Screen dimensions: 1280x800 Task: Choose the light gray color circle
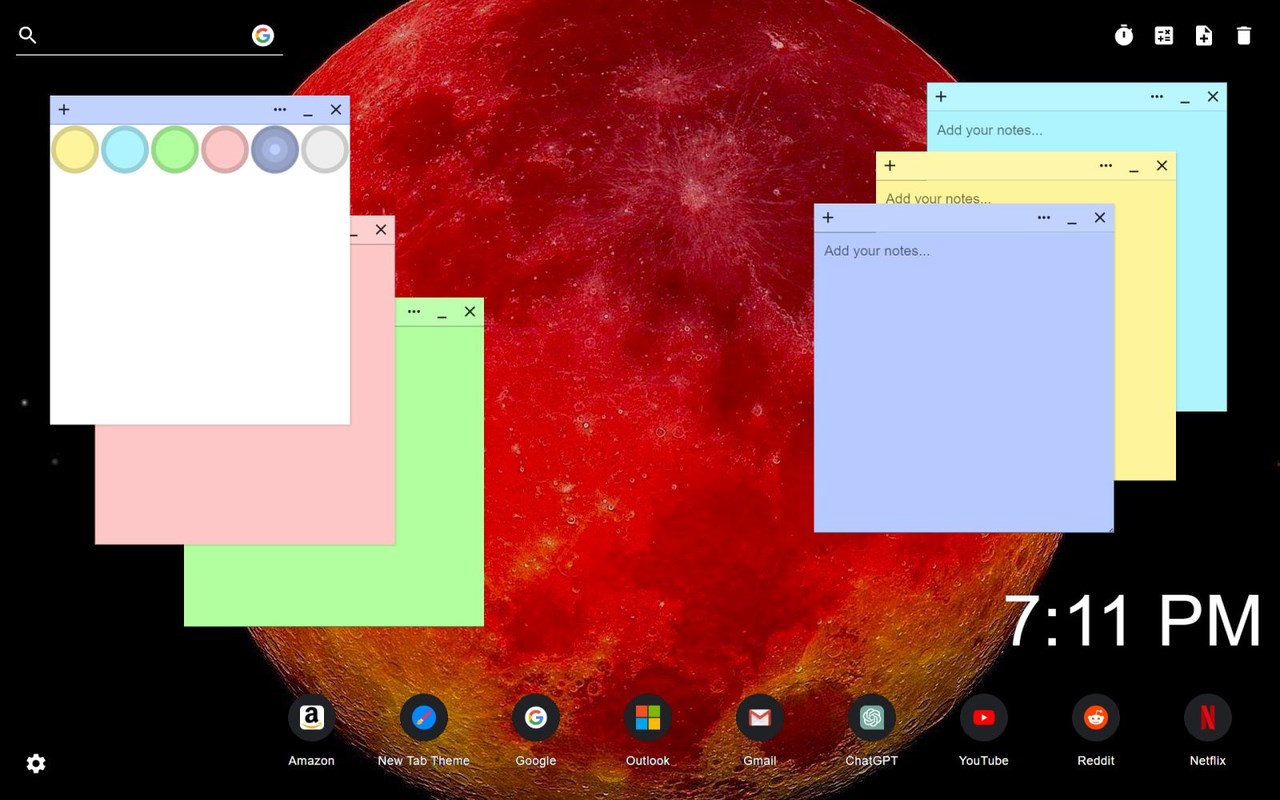[325, 150]
